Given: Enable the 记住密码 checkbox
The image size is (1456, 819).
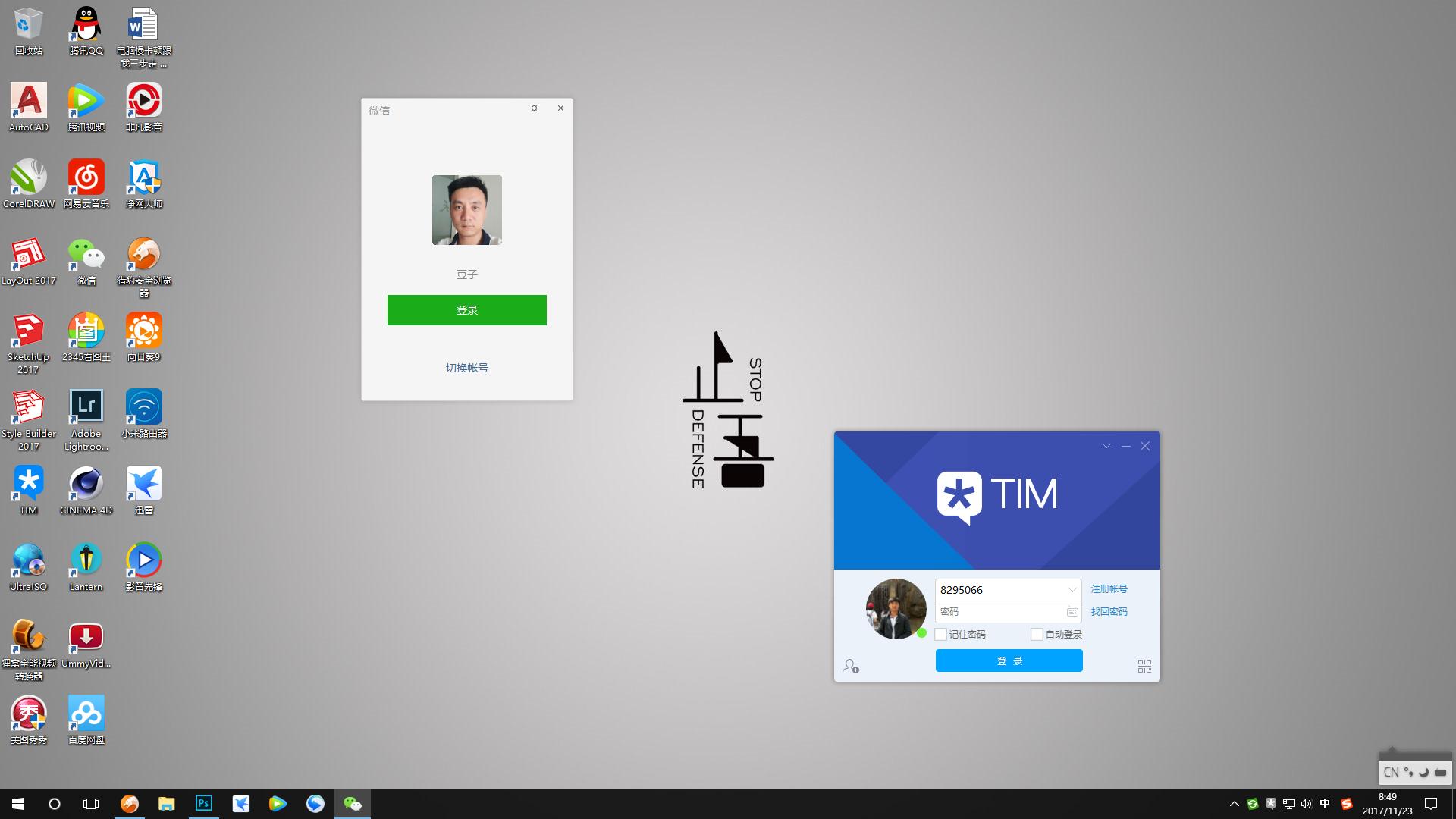Looking at the screenshot, I should 941,634.
